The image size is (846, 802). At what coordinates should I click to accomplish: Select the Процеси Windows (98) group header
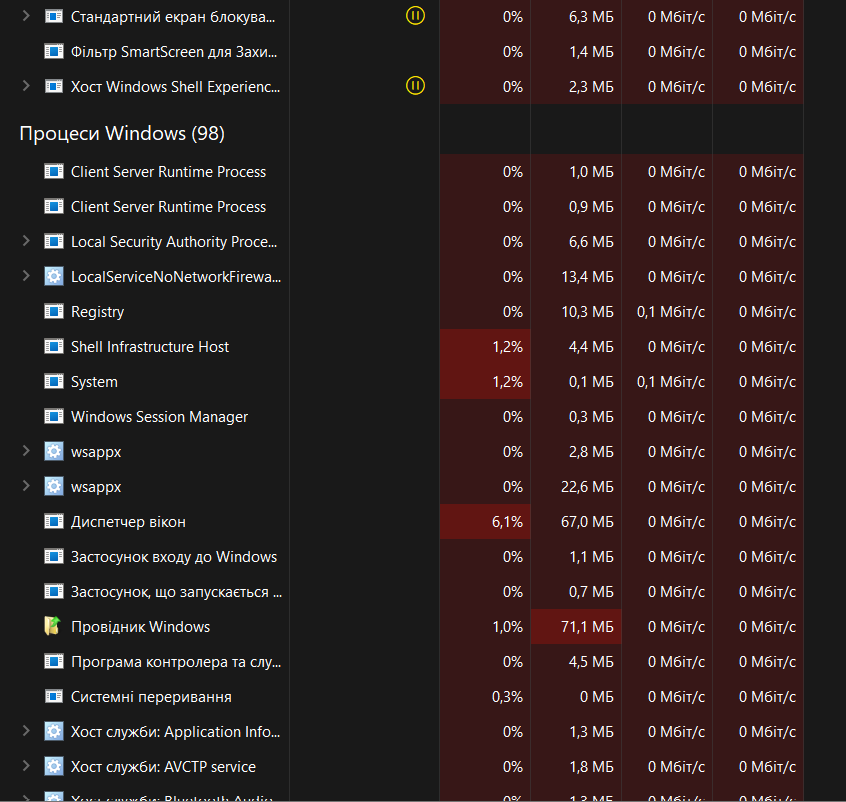(122, 133)
